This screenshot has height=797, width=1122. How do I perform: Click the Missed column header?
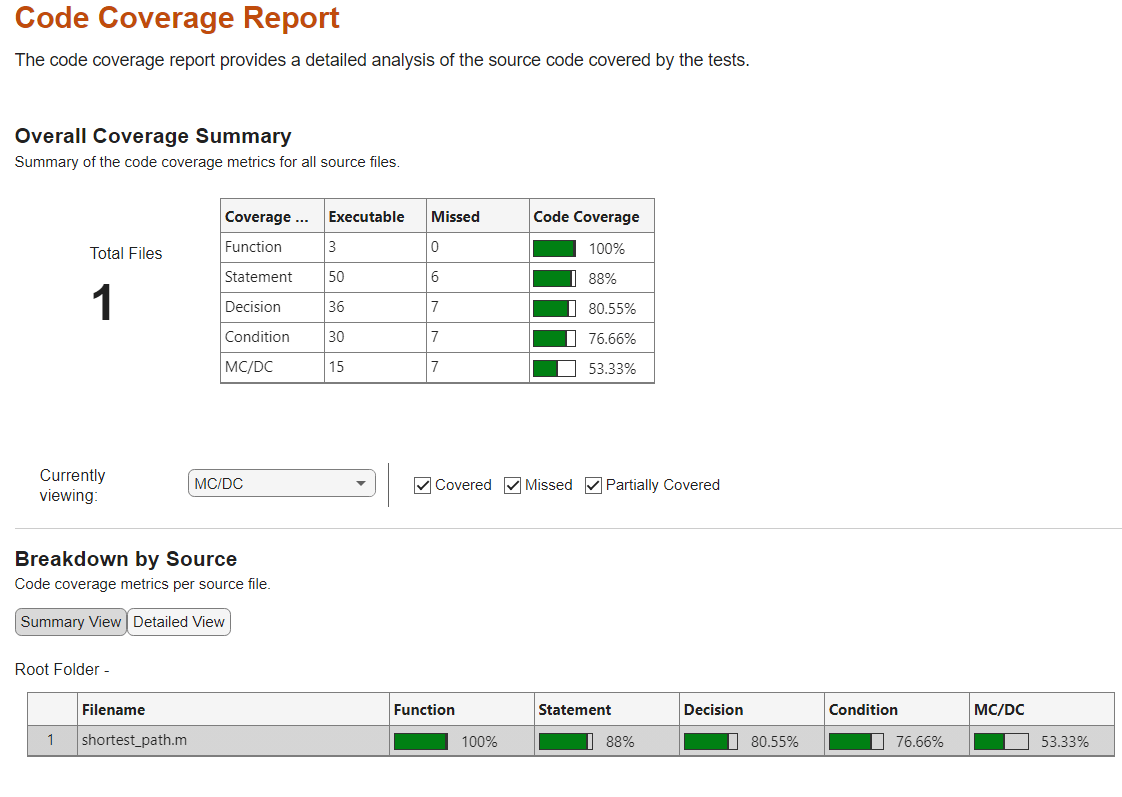click(x=456, y=217)
